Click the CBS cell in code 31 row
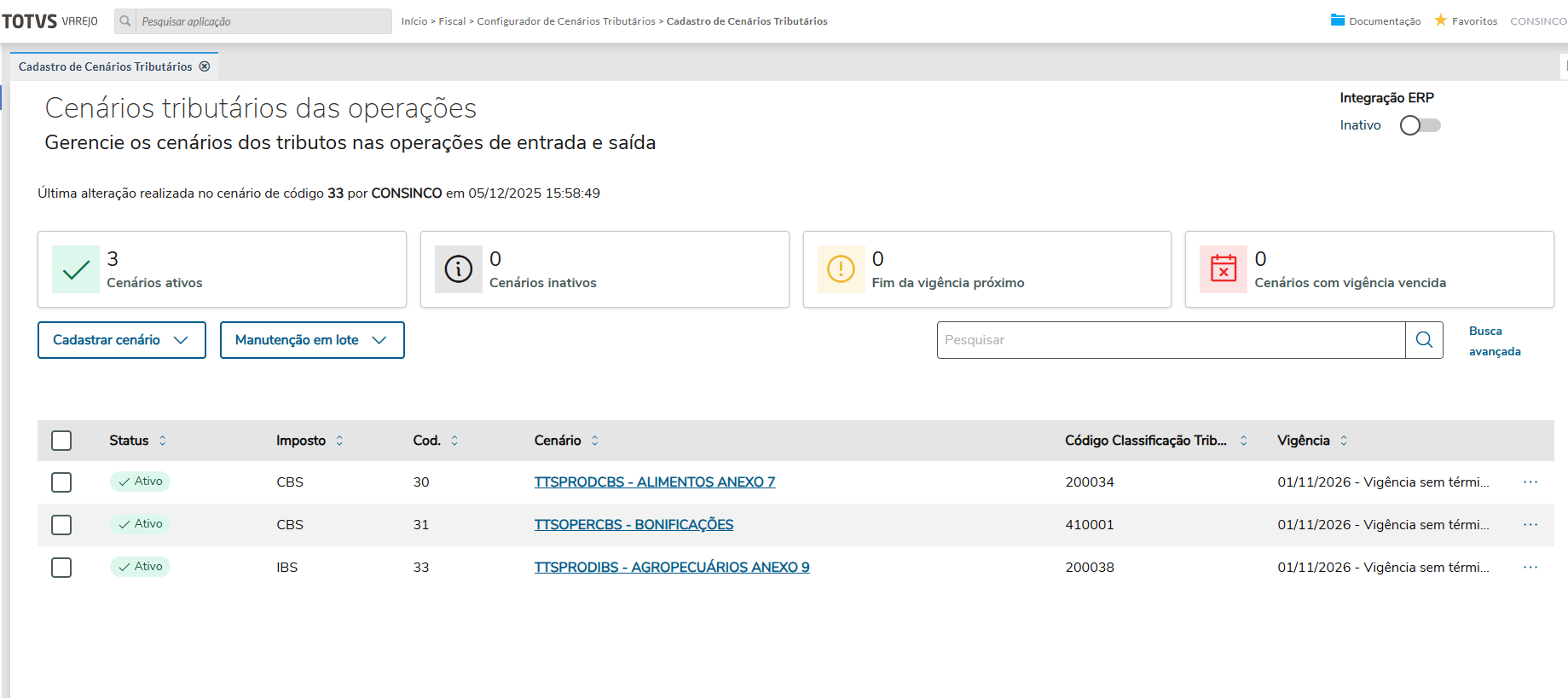 [290, 525]
